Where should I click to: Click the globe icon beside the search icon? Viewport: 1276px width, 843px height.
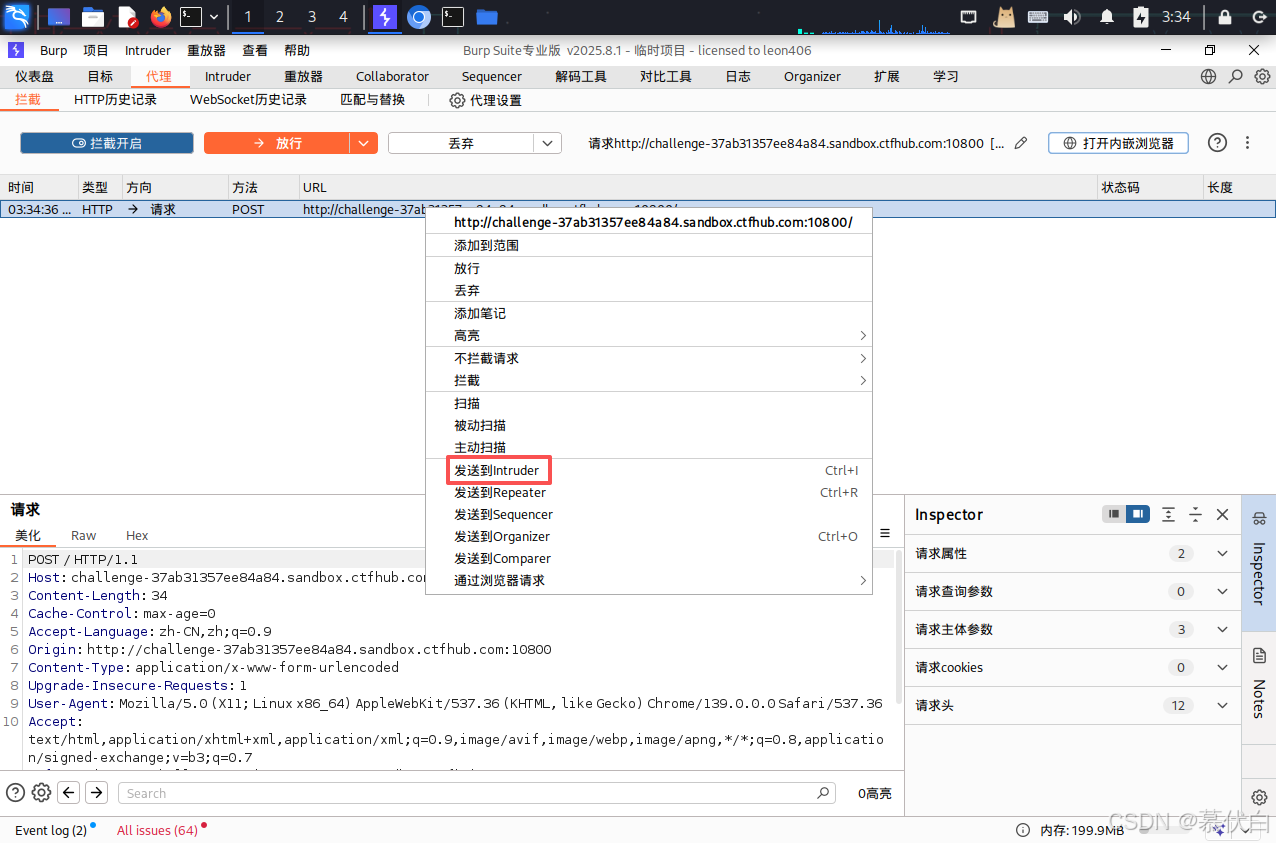[1209, 76]
